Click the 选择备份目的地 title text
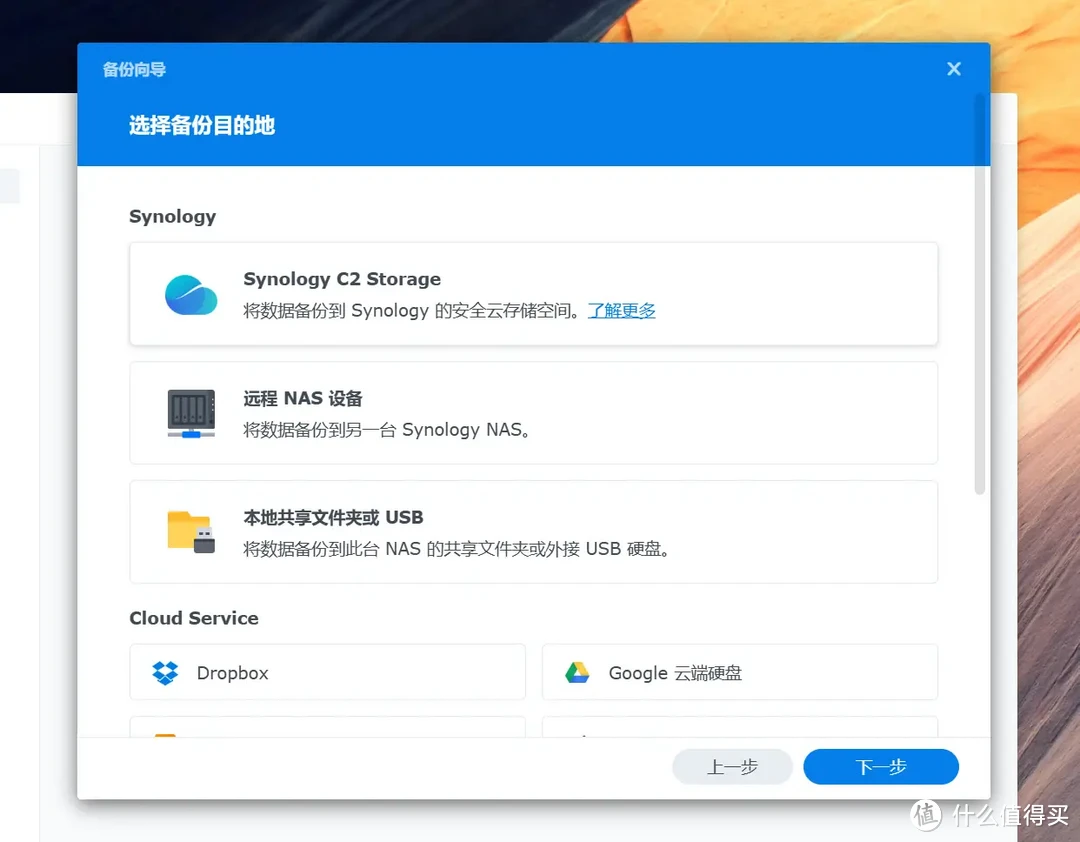The height and width of the screenshot is (842, 1080). 201,126
